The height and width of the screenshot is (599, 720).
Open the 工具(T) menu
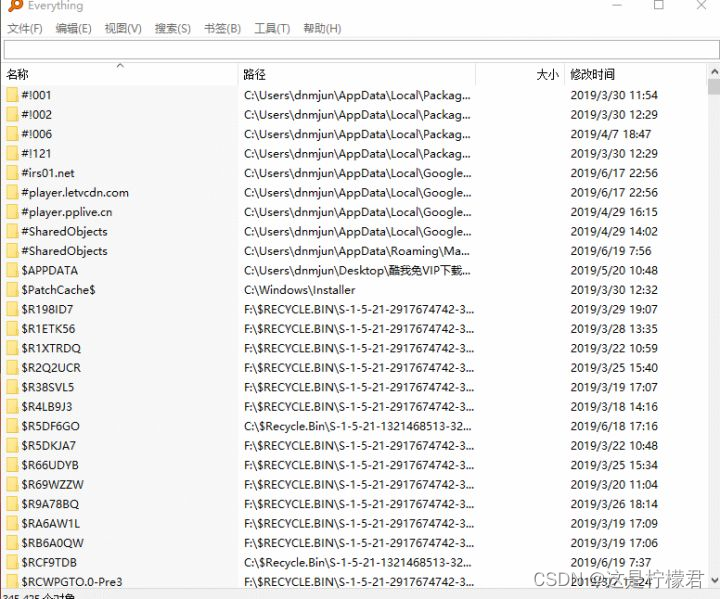[272, 28]
